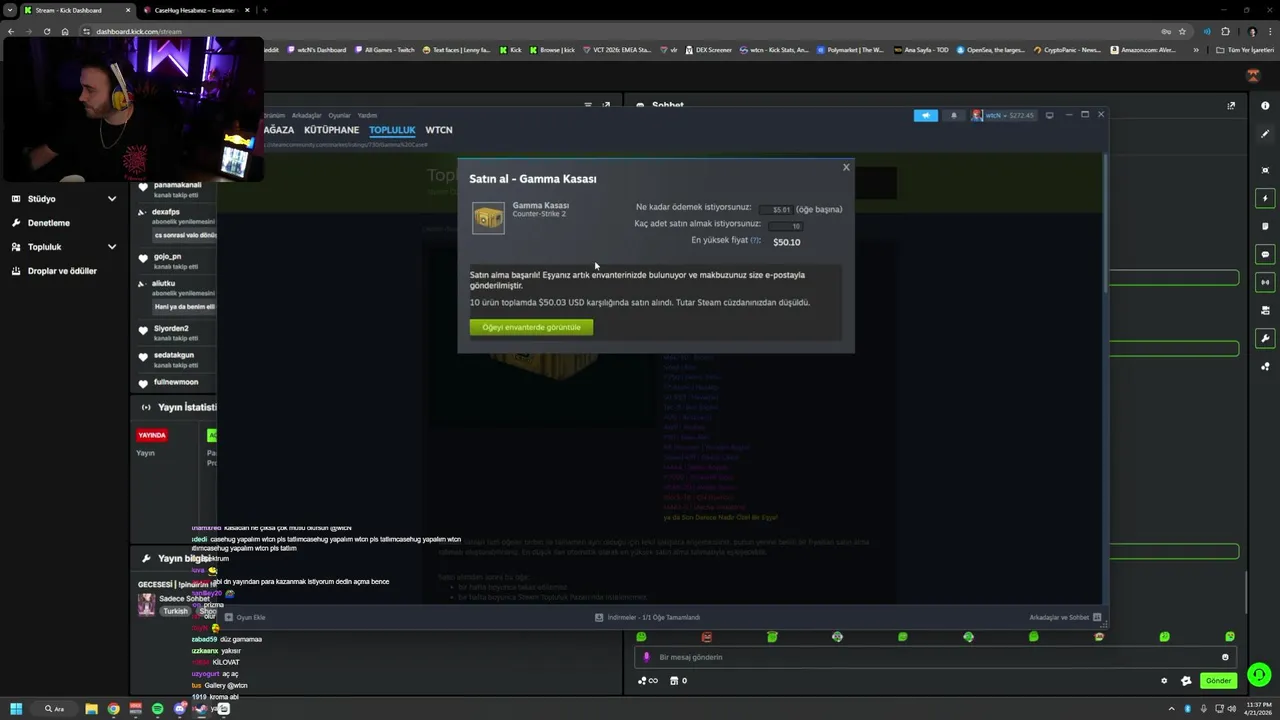1280x720 pixels.
Task: Open the Yardım menu in Steam
Action: point(367,115)
